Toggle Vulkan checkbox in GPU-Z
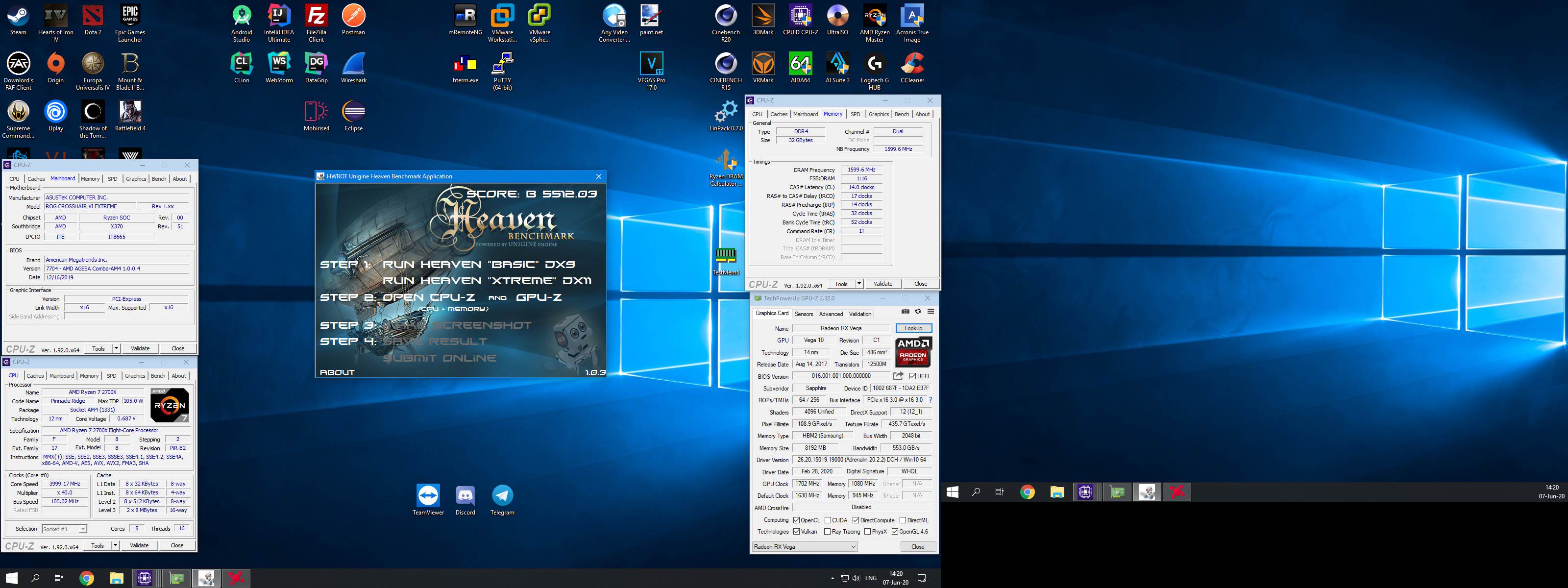The width and height of the screenshot is (1568, 588). [x=796, y=532]
